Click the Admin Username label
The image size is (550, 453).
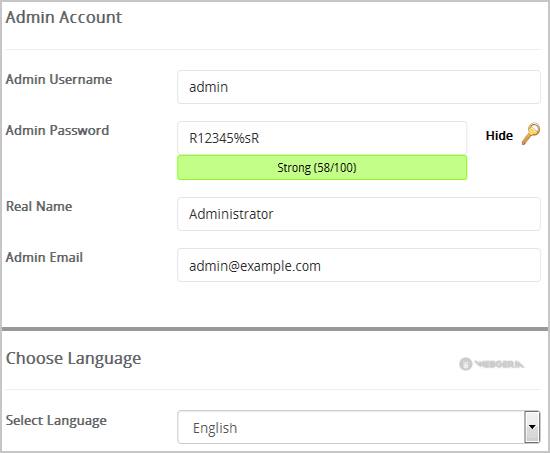click(59, 79)
